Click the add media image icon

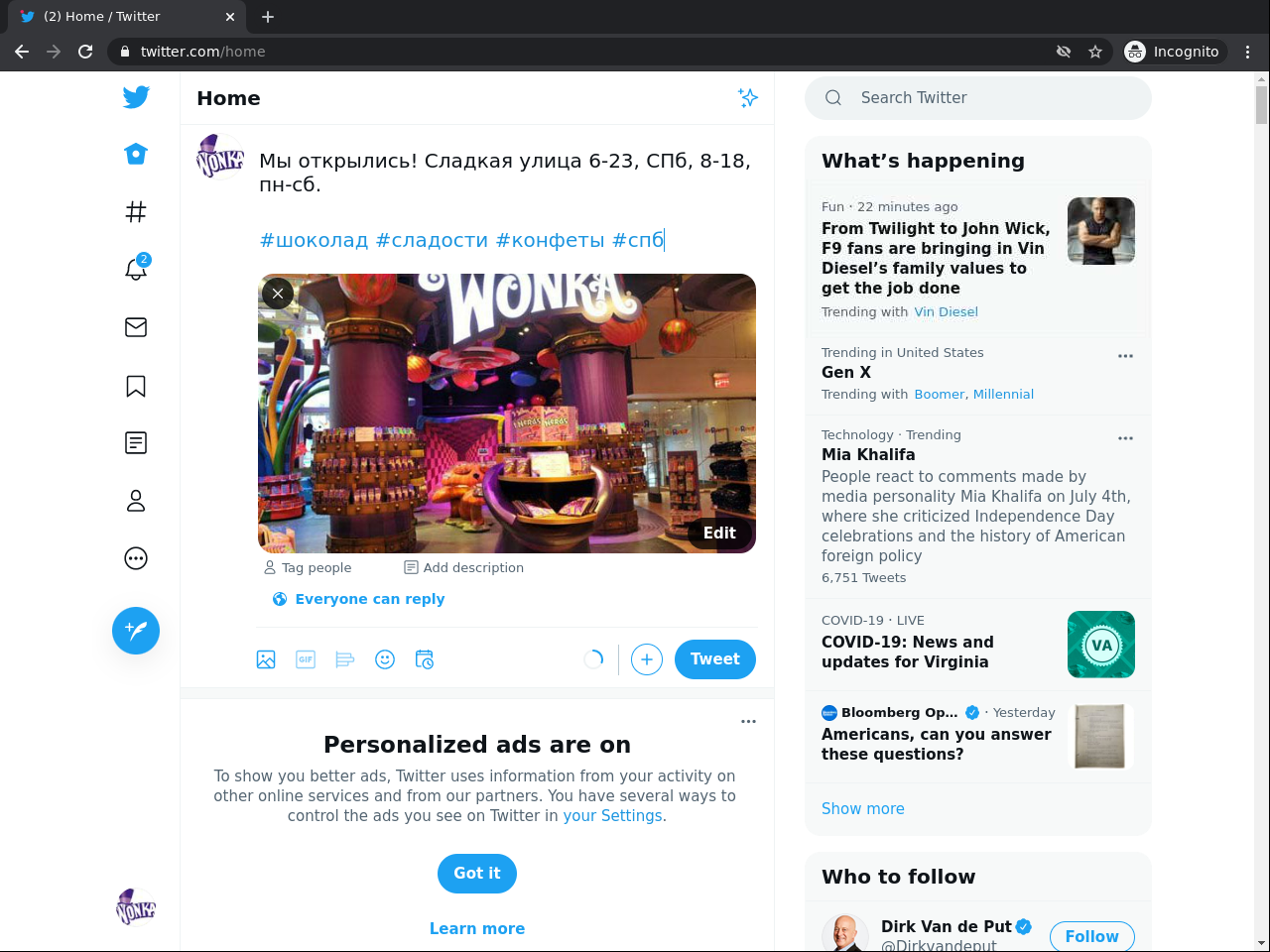pos(266,659)
